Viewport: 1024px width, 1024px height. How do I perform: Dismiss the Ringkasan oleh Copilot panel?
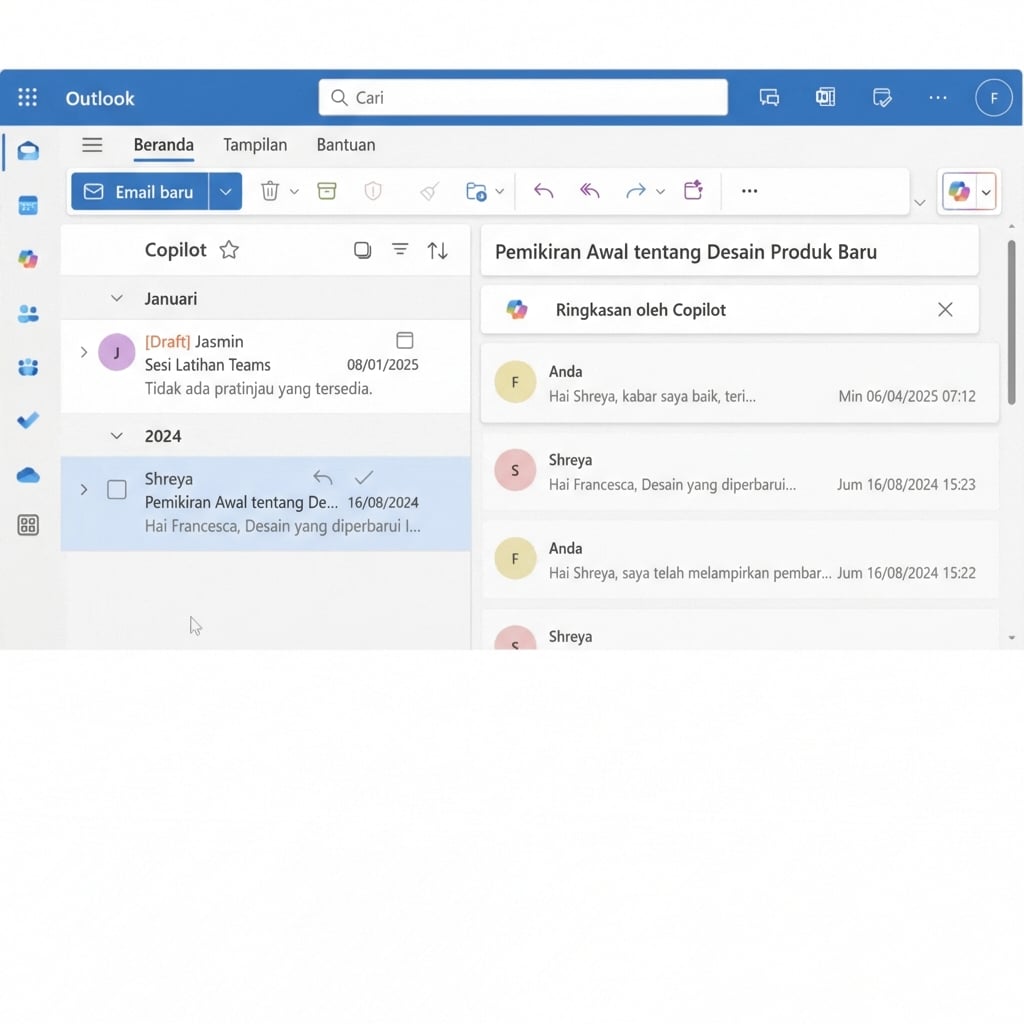tap(945, 310)
